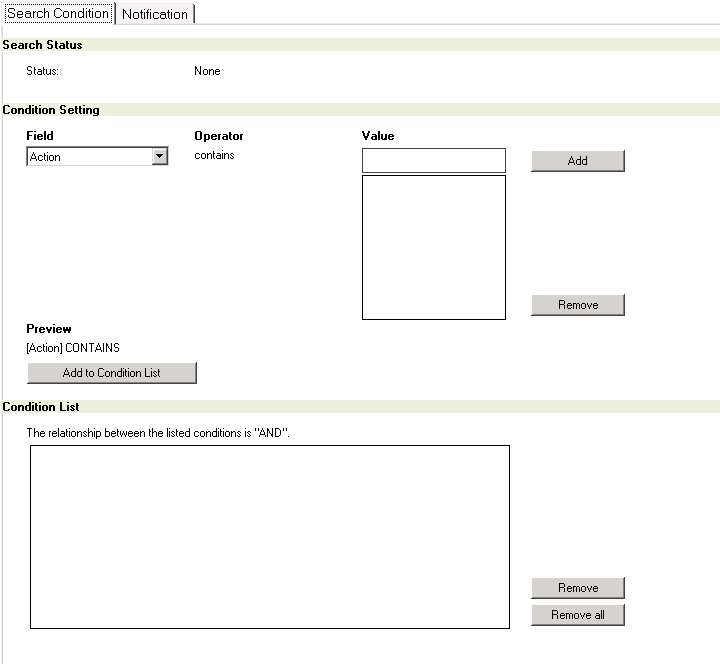Click the status value 'None'
720x664 pixels.
click(x=207, y=71)
